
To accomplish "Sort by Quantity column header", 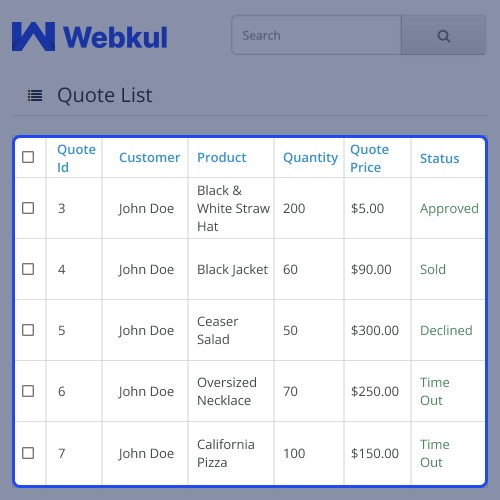I will [310, 158].
